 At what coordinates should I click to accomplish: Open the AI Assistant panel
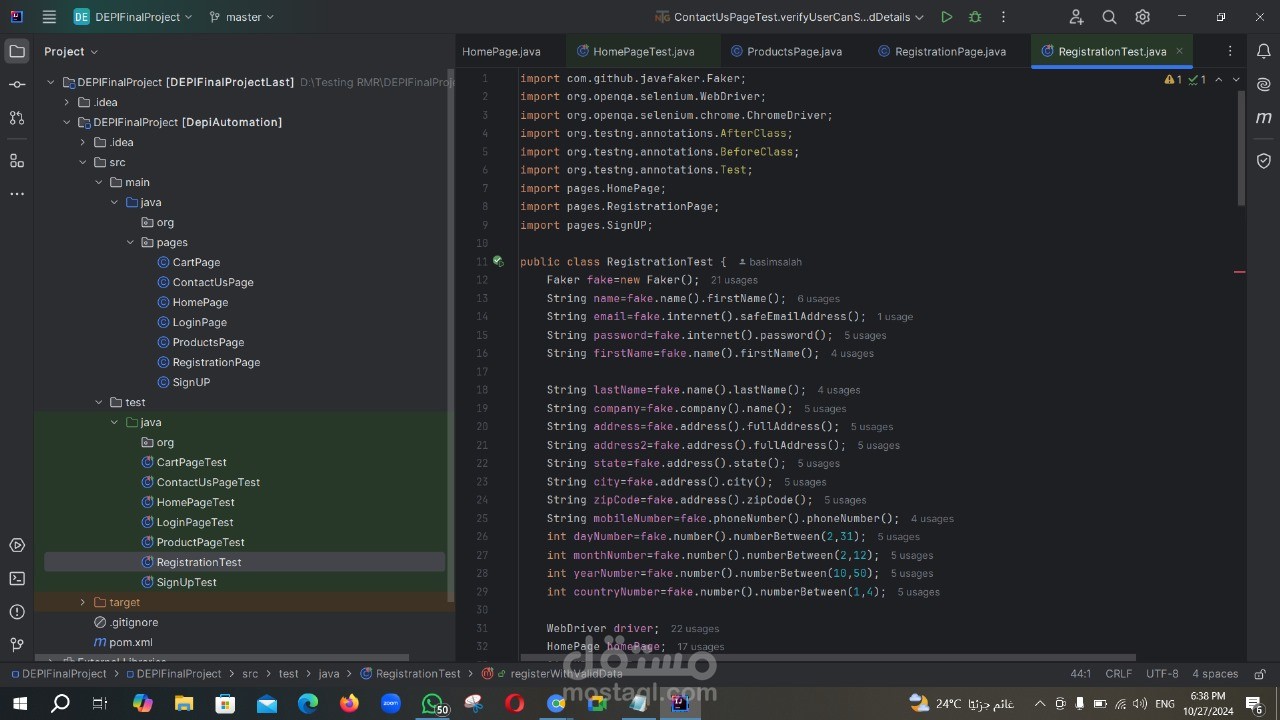[x=1263, y=85]
